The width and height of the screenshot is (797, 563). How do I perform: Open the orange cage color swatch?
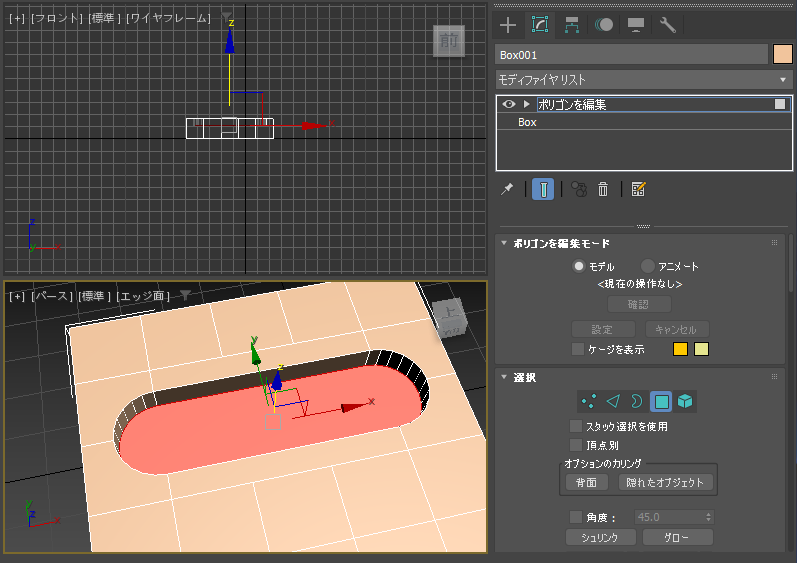coord(680,349)
